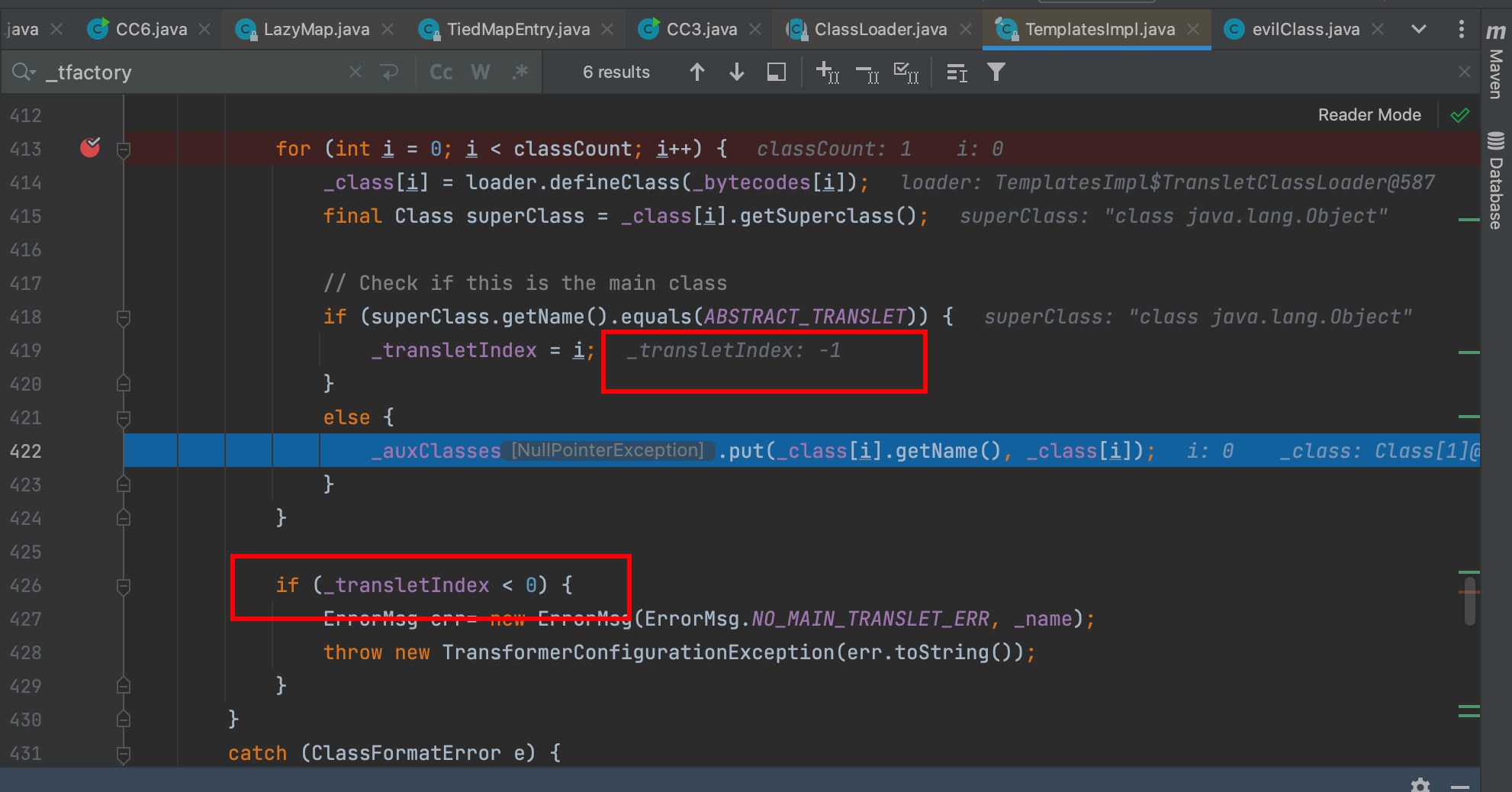Toggle Words (W) search option
The height and width of the screenshot is (792, 1512).
[481, 72]
